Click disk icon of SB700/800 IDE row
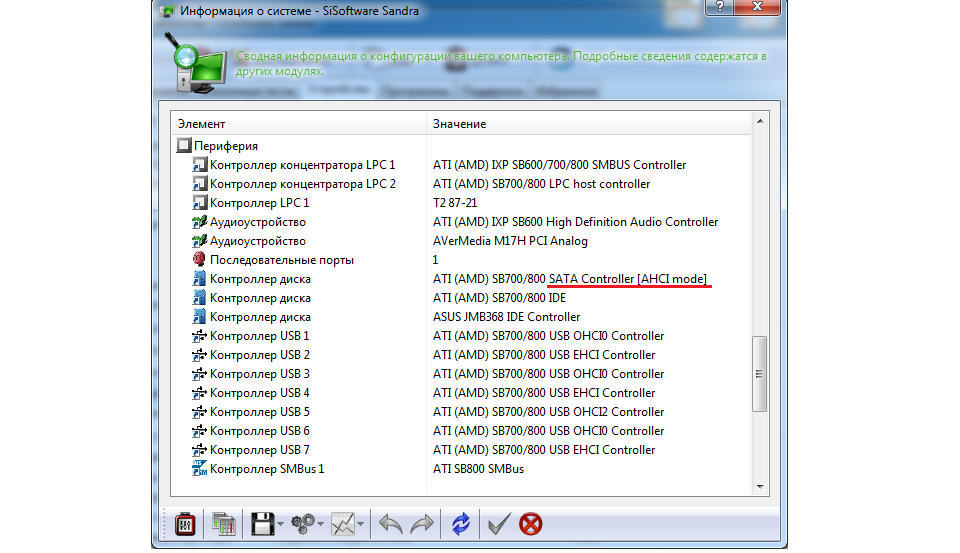Image resolution: width=960 pixels, height=553 pixels. pyautogui.click(x=199, y=298)
